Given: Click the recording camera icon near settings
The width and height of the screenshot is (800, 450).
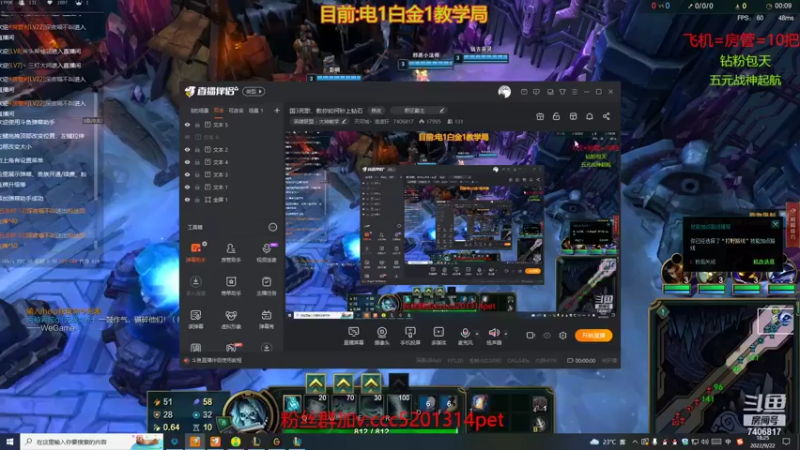Looking at the screenshot, I should pyautogui.click(x=531, y=335).
